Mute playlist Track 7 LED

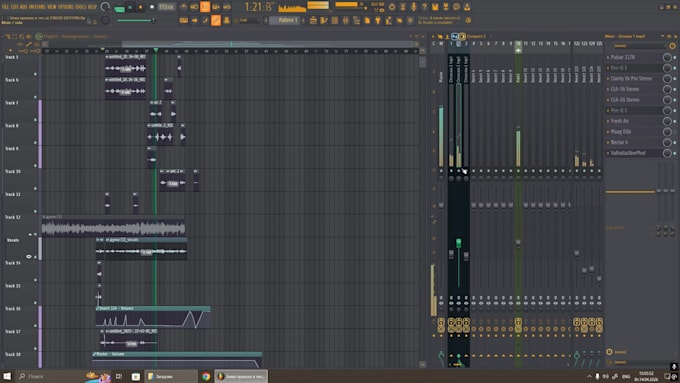pos(36,120)
